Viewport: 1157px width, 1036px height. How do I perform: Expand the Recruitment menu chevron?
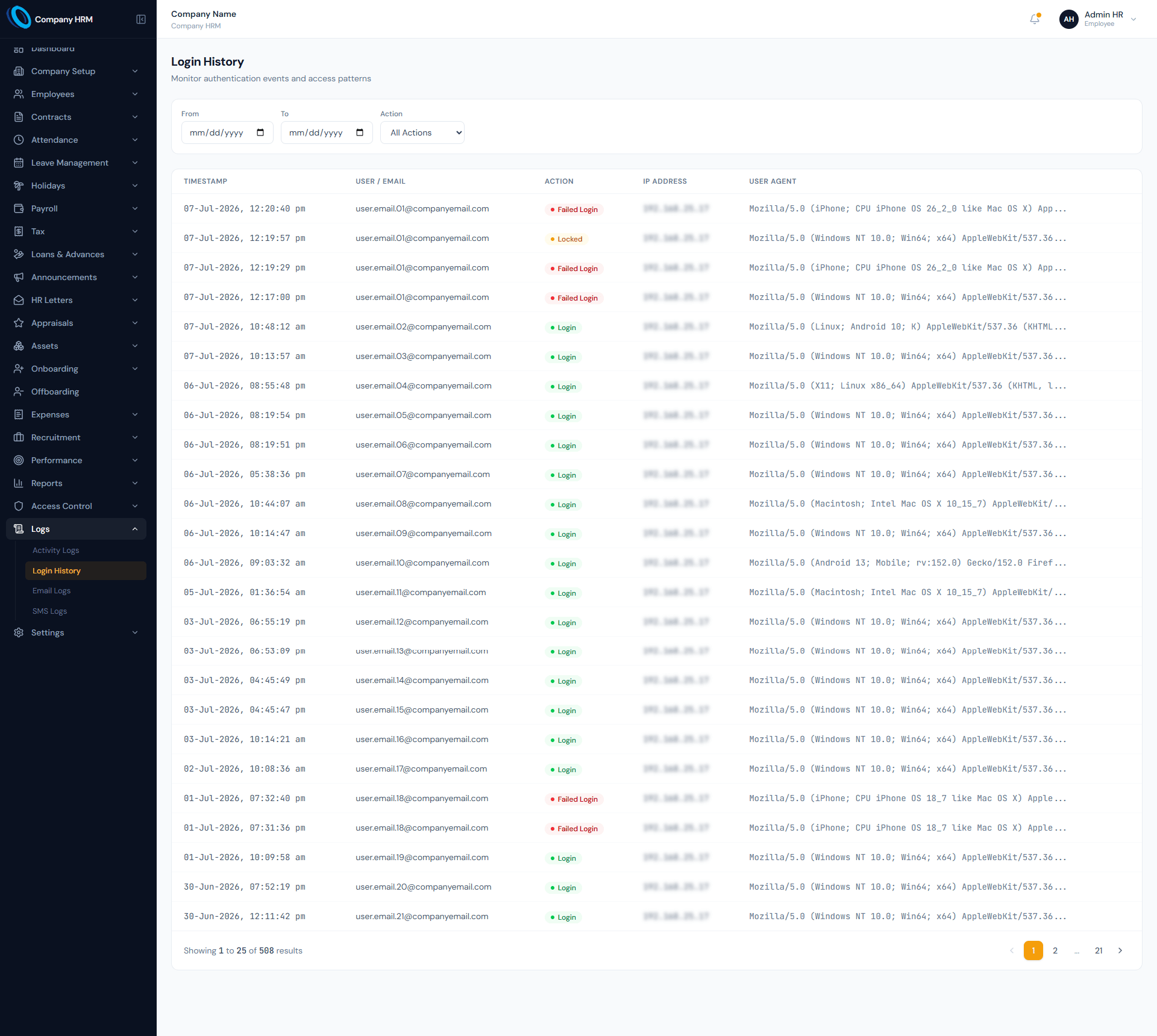pos(135,437)
